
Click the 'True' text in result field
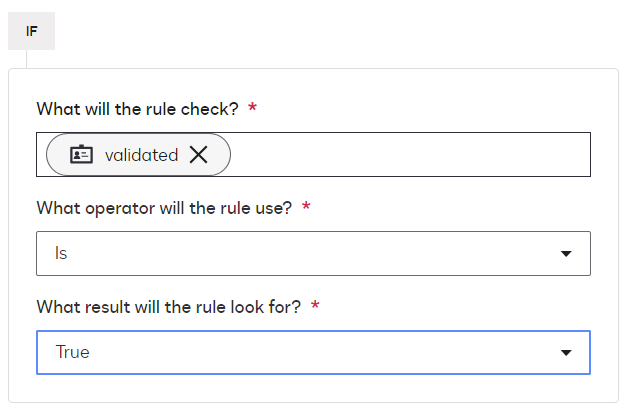tap(72, 352)
